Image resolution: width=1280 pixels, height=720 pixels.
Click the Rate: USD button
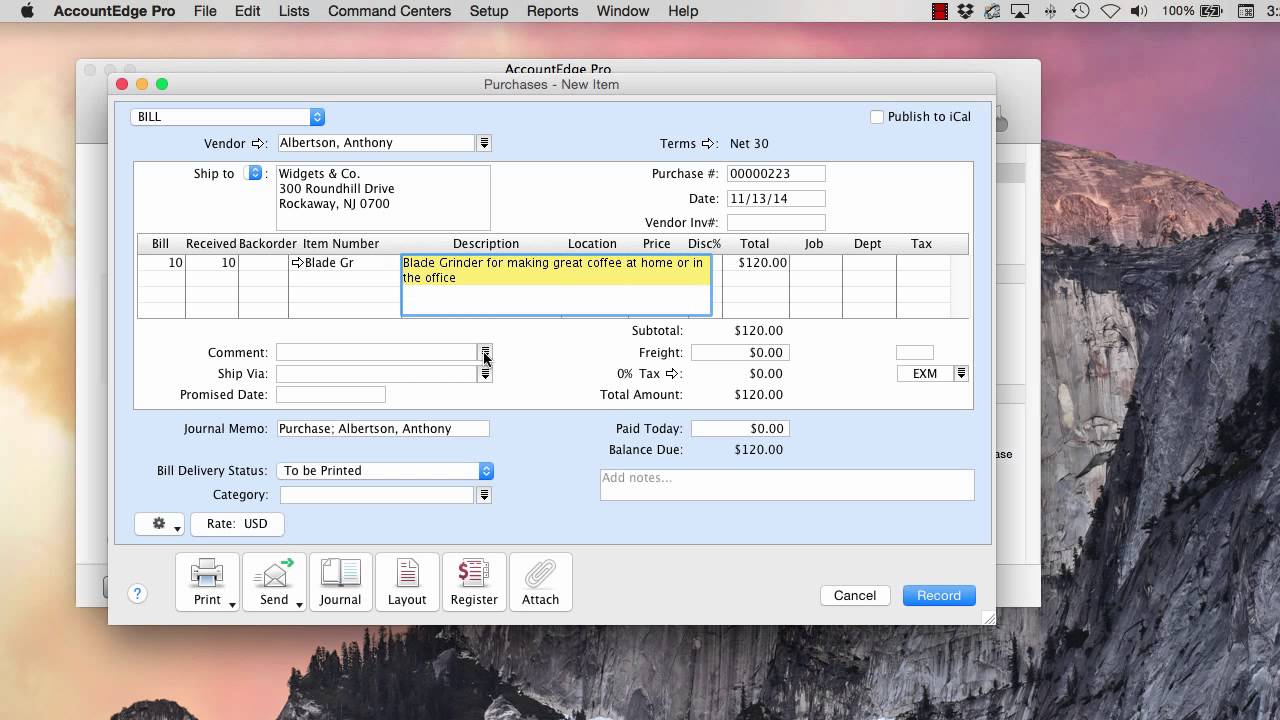[x=237, y=524]
